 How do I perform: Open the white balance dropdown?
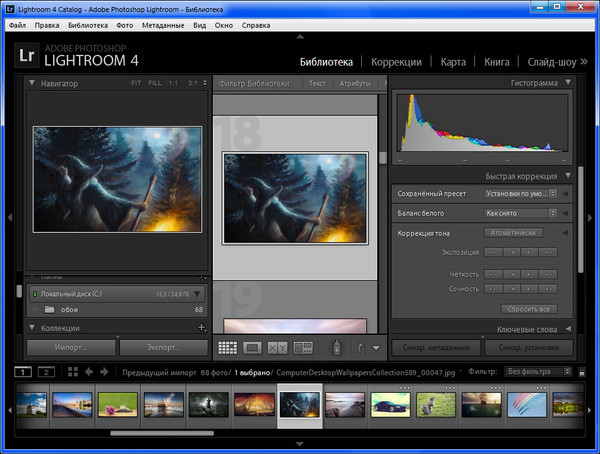coord(520,213)
